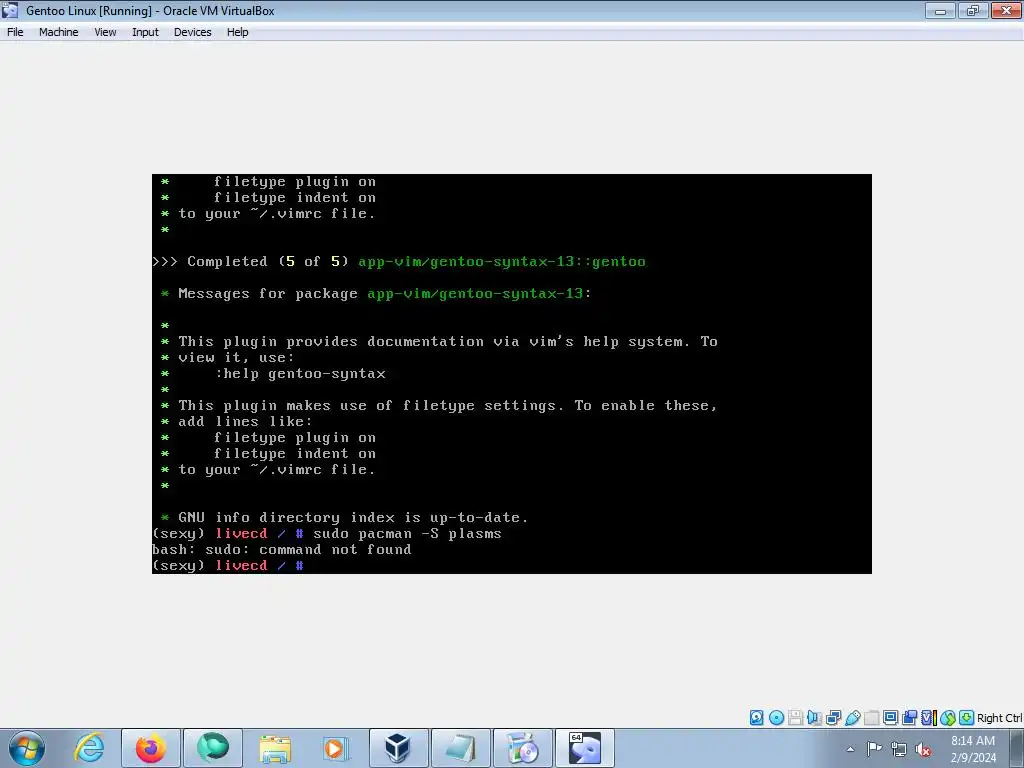Click the recording status icon

(909, 718)
